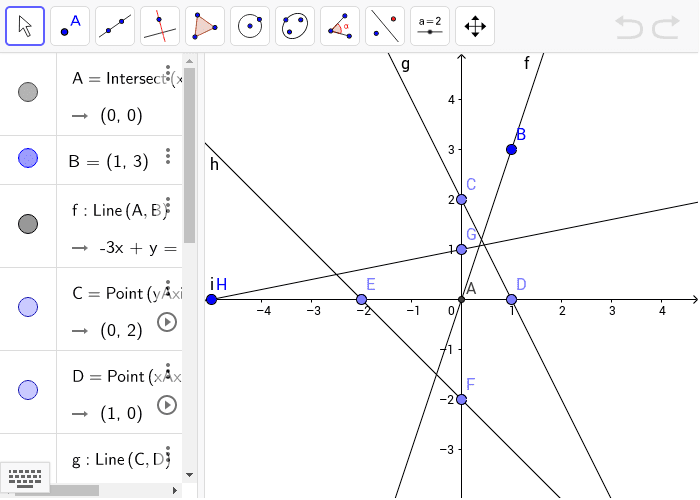Select point G on the y-axis
Screen dimensions: 700x500
pos(462,250)
